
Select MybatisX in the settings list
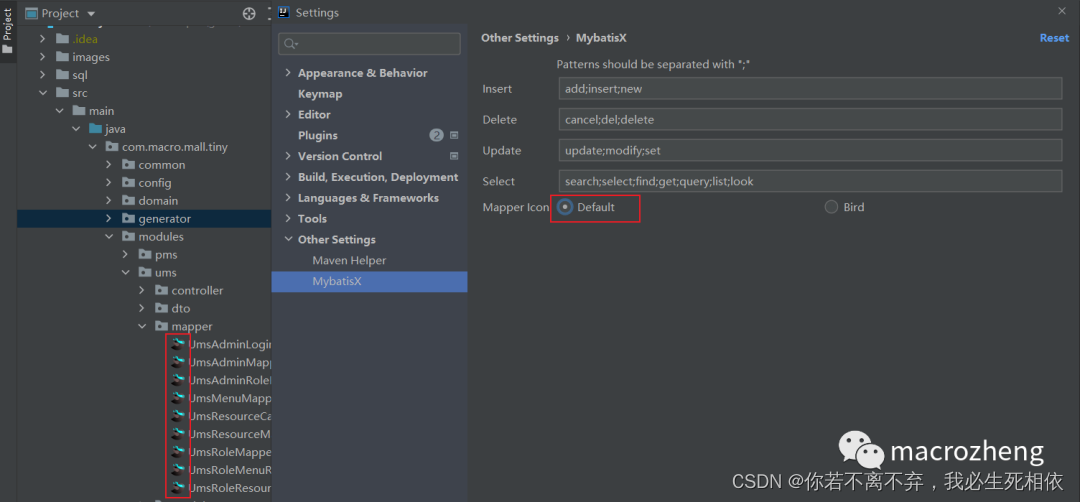[337, 282]
